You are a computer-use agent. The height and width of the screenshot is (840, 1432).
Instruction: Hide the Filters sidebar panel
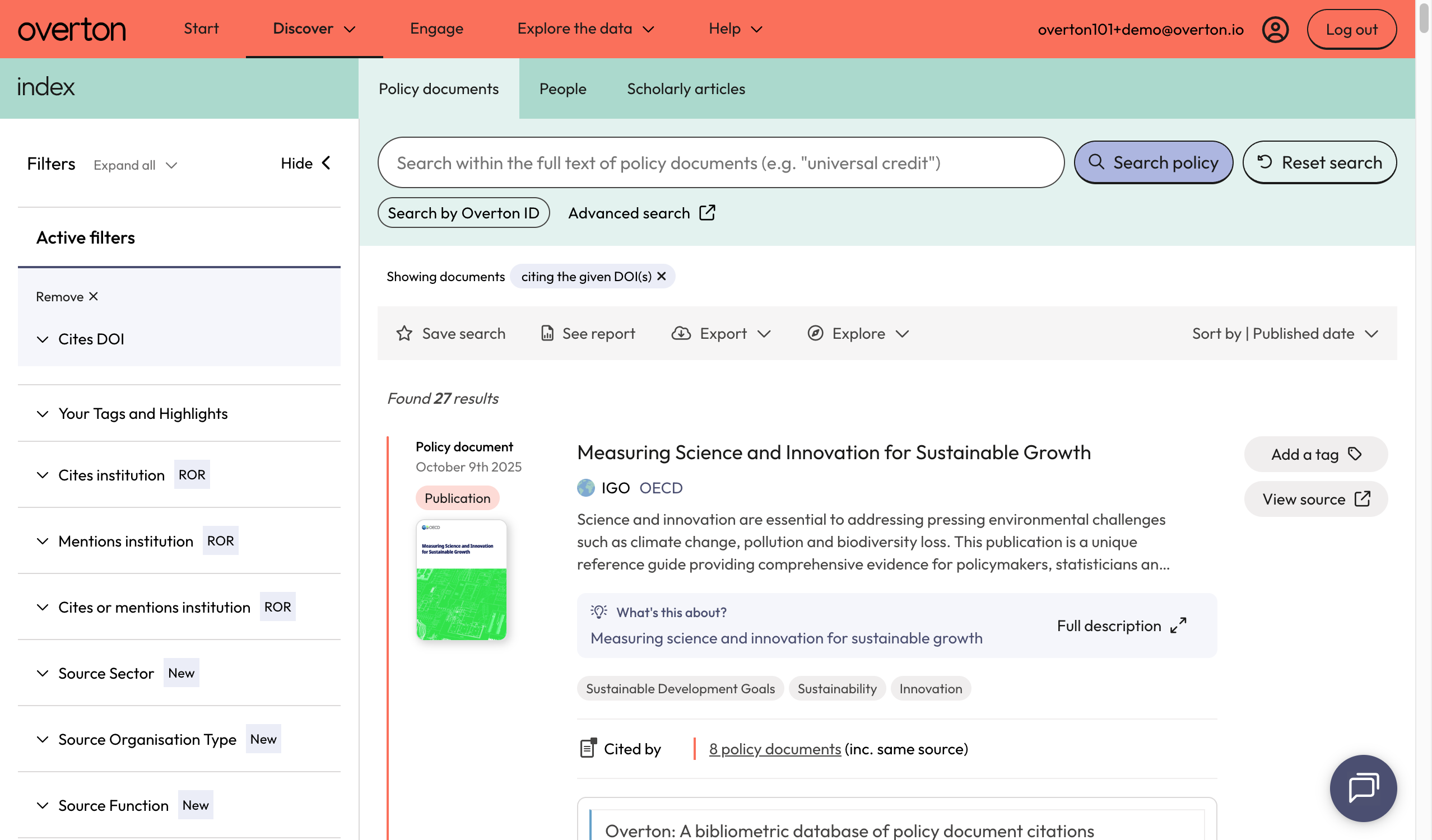tap(306, 164)
